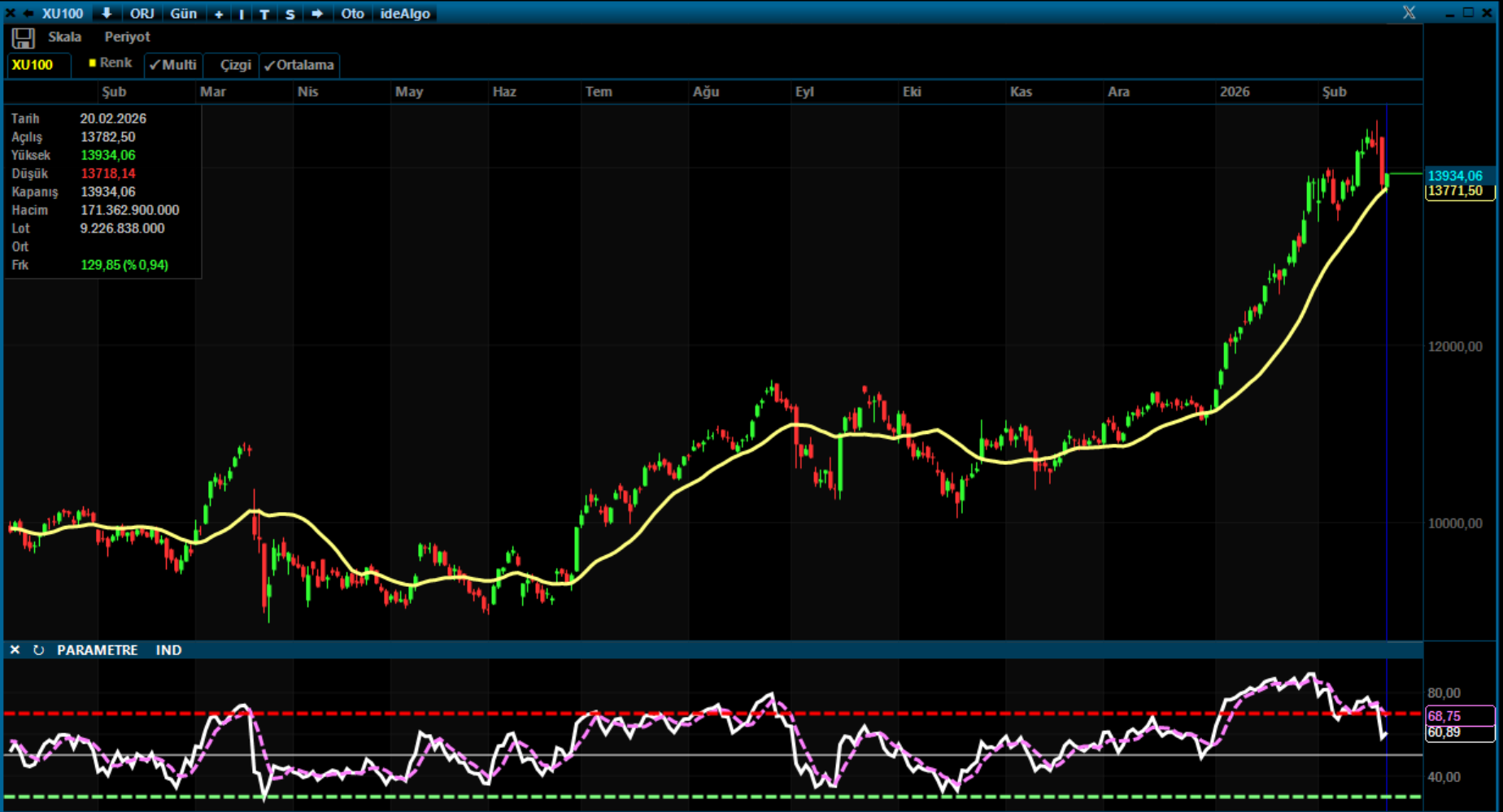Image resolution: width=1503 pixels, height=812 pixels.
Task: Close the indicator panel with X
Action: 15,650
